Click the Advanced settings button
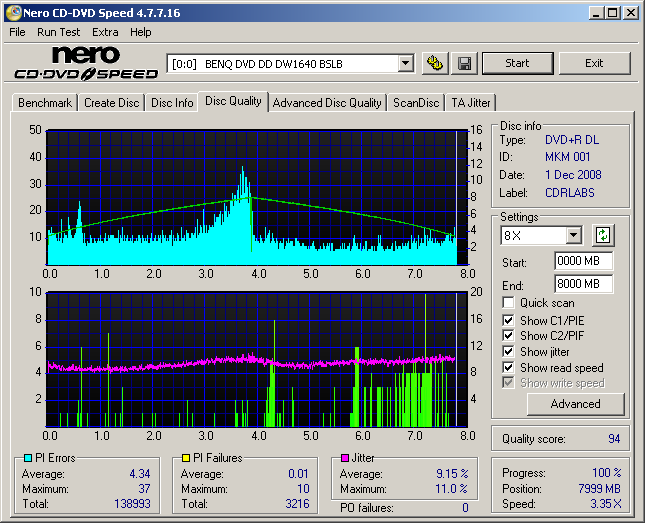 click(x=575, y=404)
